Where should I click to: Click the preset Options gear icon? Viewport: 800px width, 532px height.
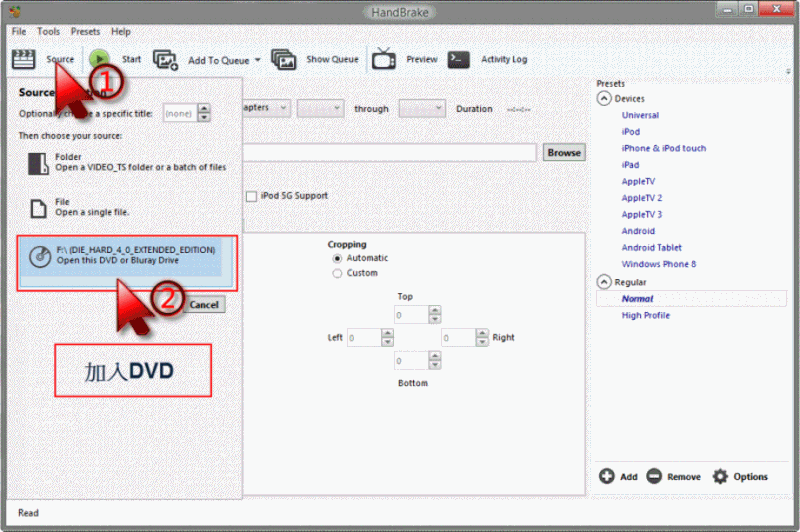pos(720,476)
